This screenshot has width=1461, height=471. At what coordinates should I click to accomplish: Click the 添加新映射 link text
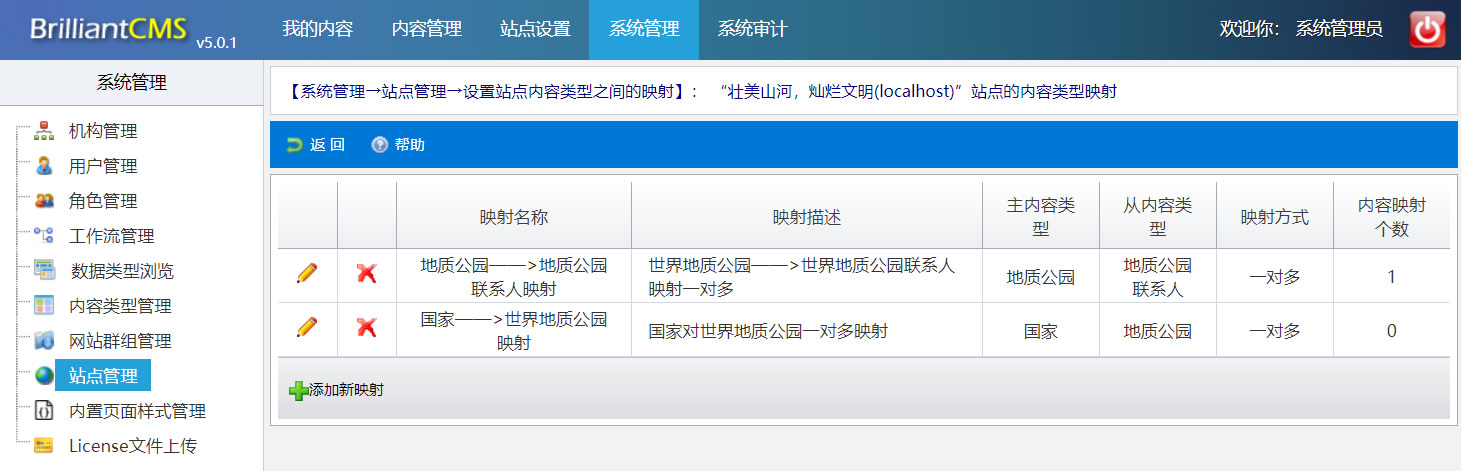click(346, 390)
